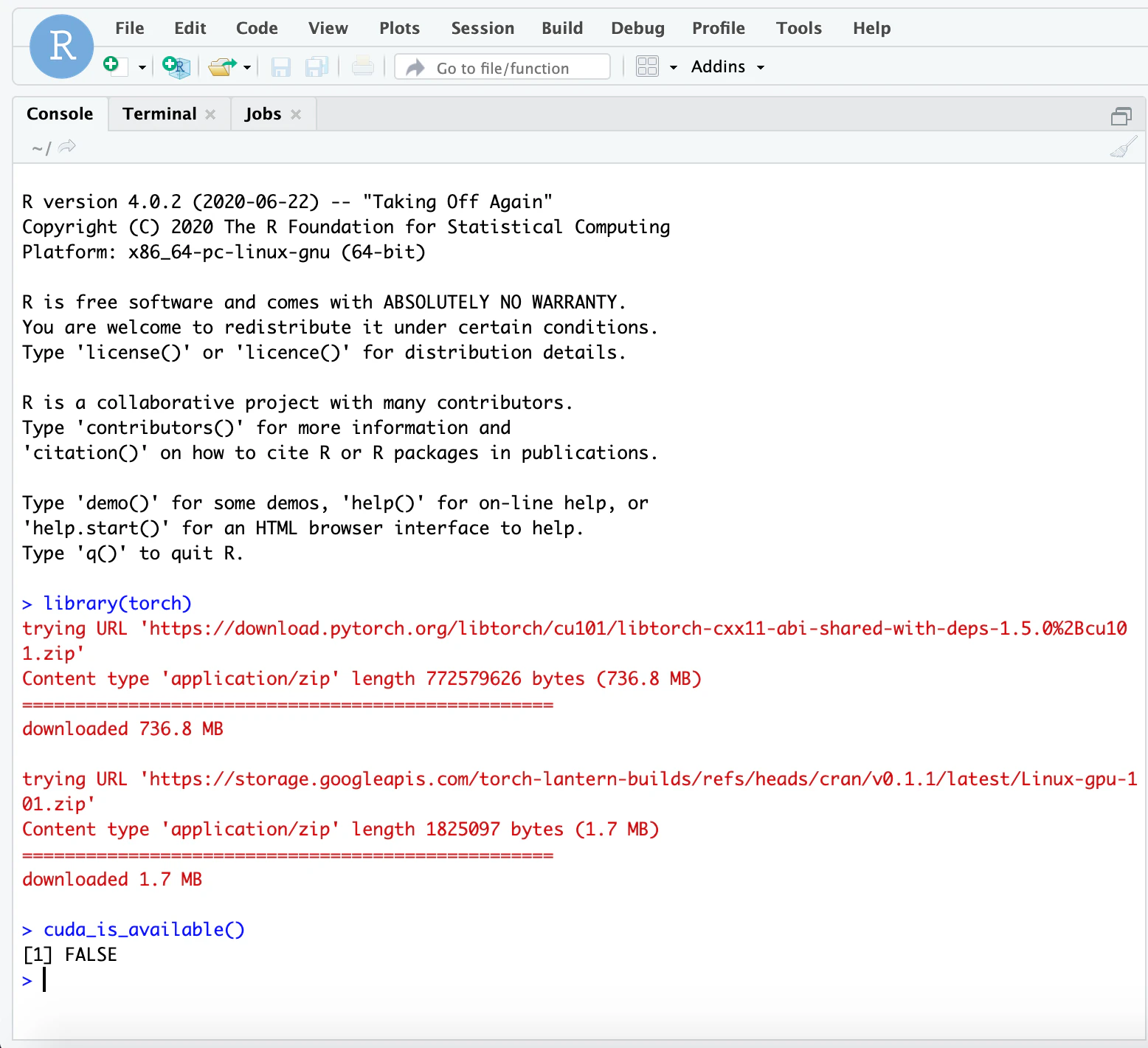Click the Open File folder icon

pyautogui.click(x=222, y=67)
